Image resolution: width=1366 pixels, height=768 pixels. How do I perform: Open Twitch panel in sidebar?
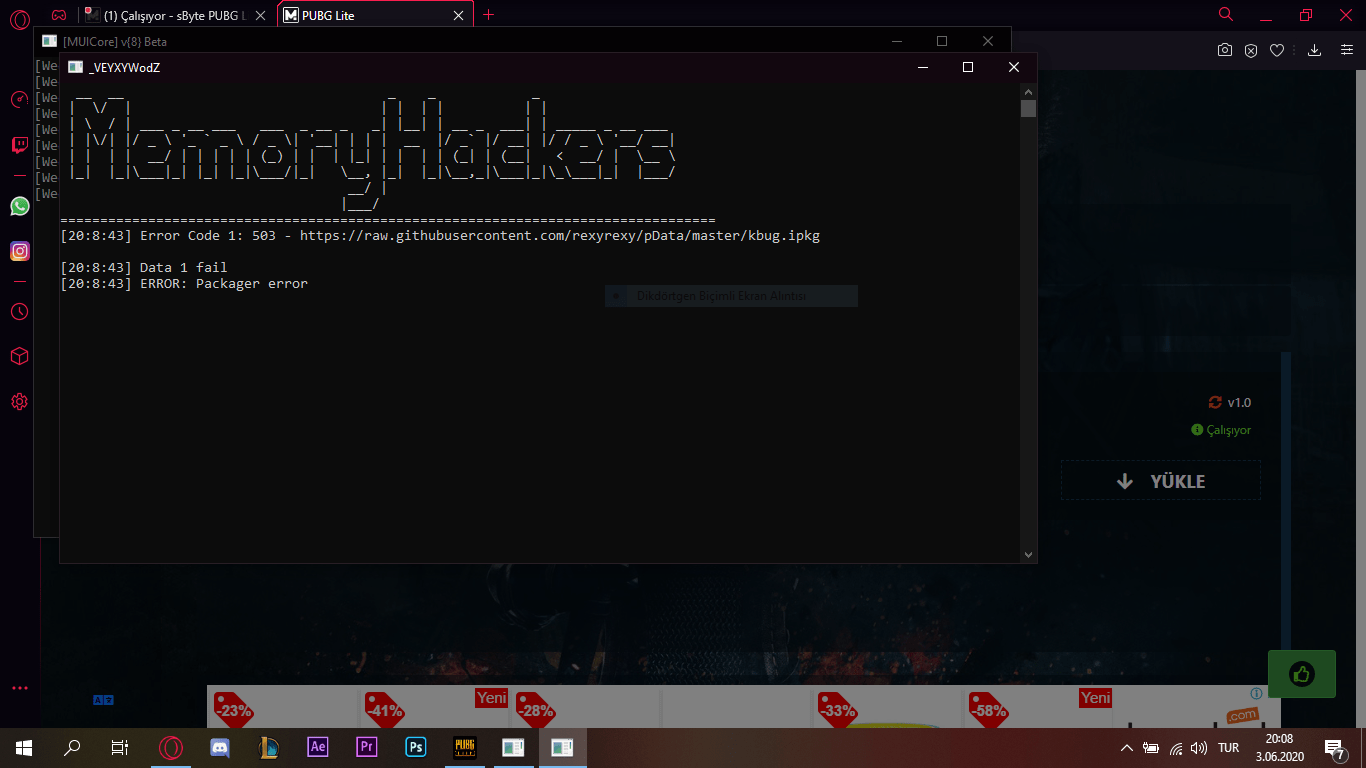pyautogui.click(x=19, y=146)
